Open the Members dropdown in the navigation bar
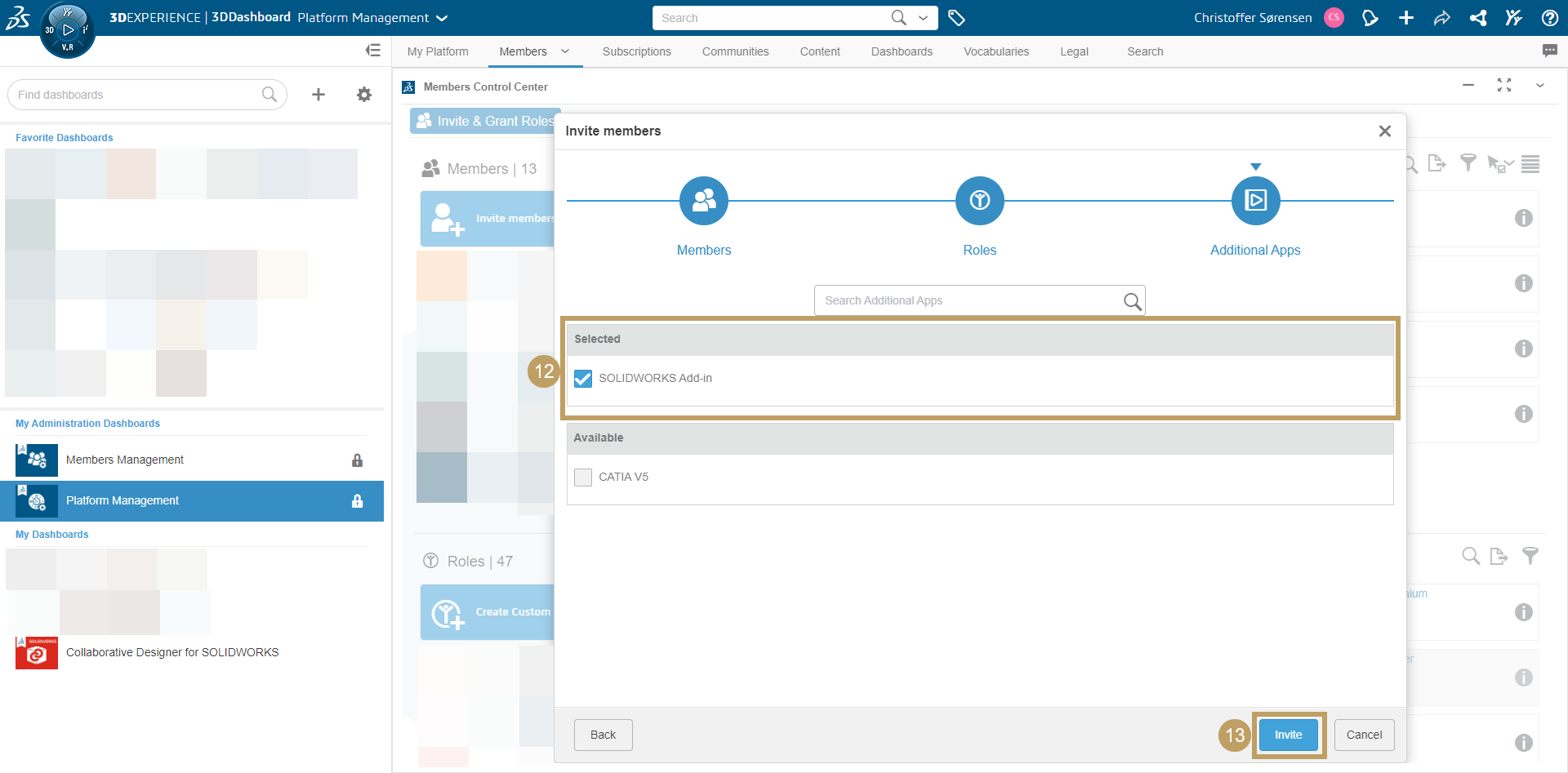This screenshot has width=1568, height=773. [x=564, y=51]
